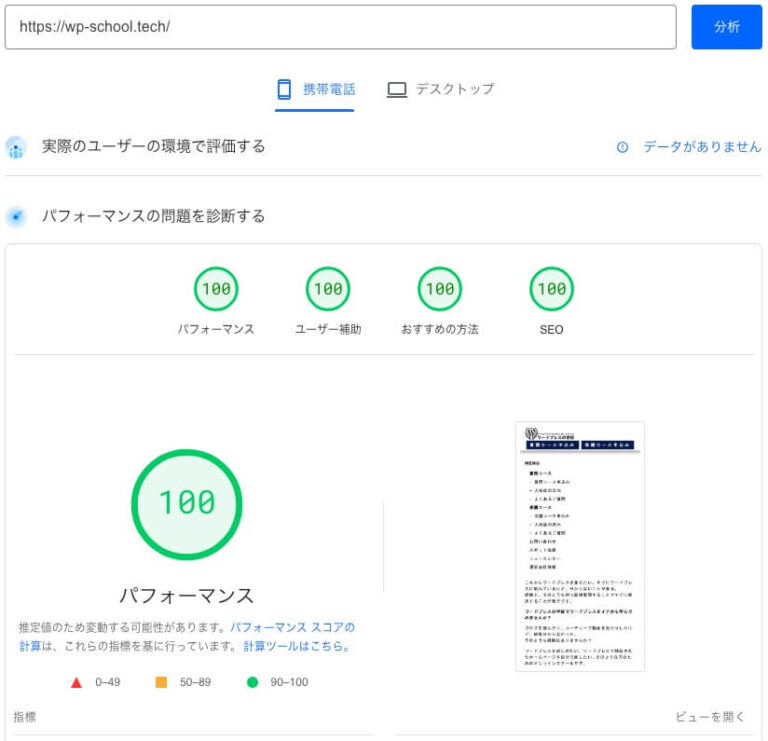This screenshot has height=741, width=768.
Task: Click the mobile phone icon in tabs
Action: point(284,89)
